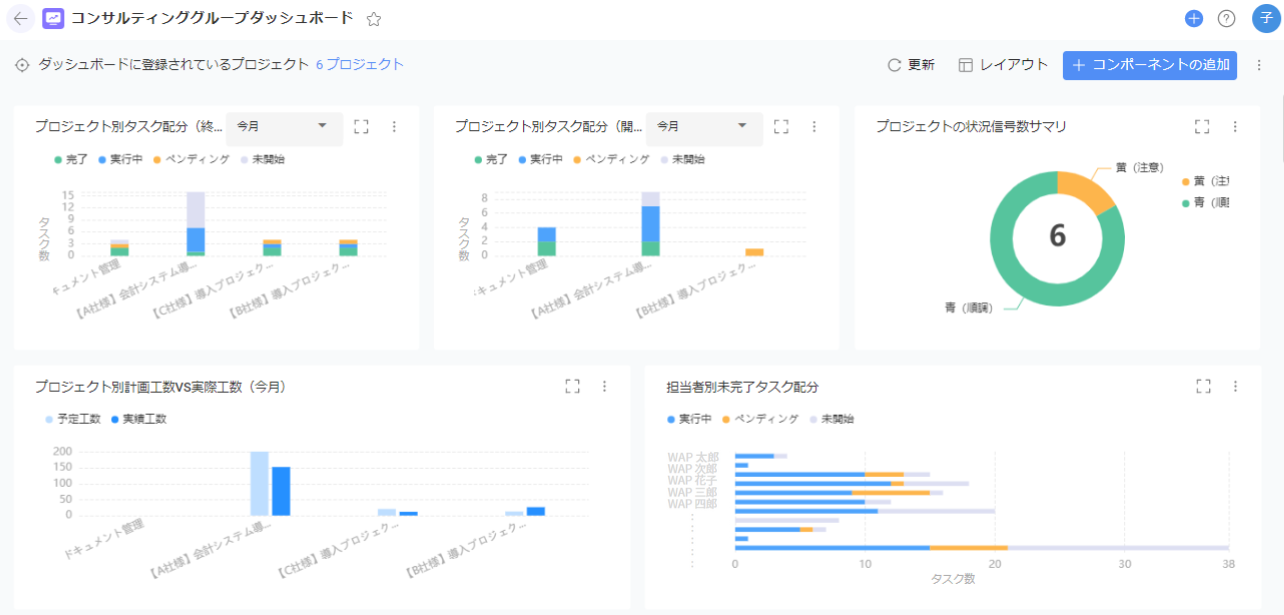
Task: Click the purple dashboard icon beside the title
Action: 53,19
